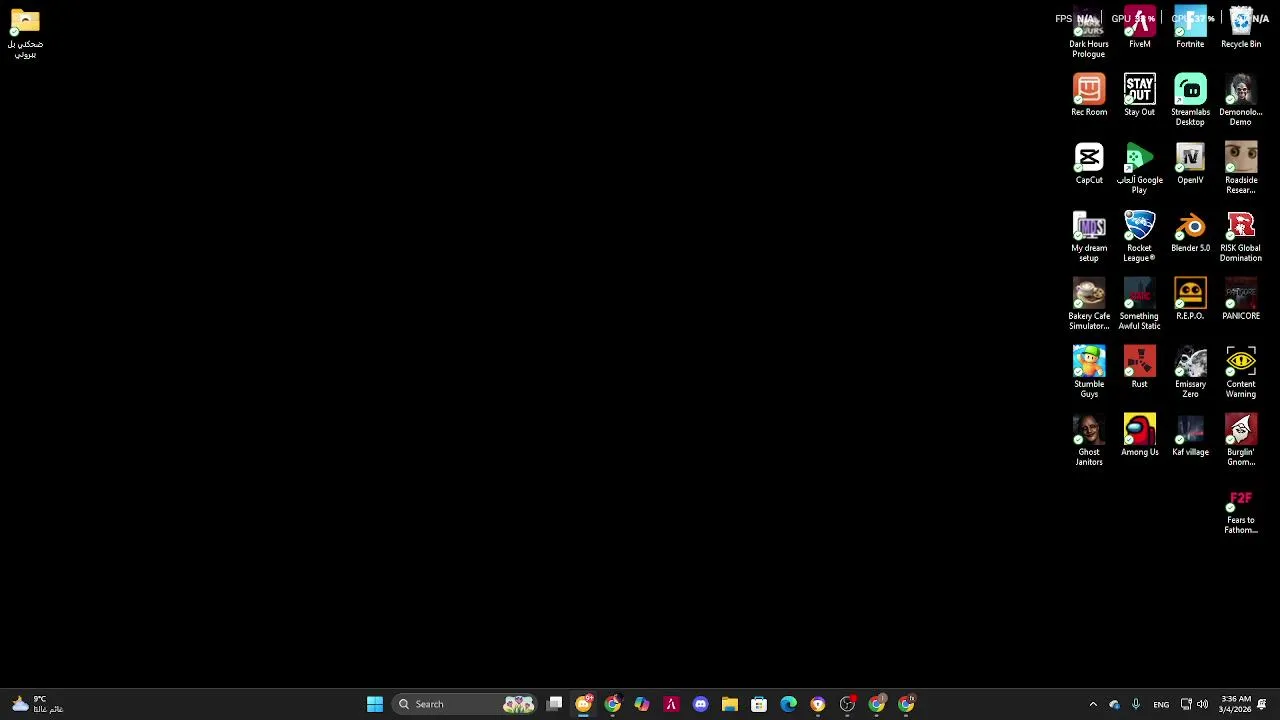Open the volume speaker control

click(1202, 704)
